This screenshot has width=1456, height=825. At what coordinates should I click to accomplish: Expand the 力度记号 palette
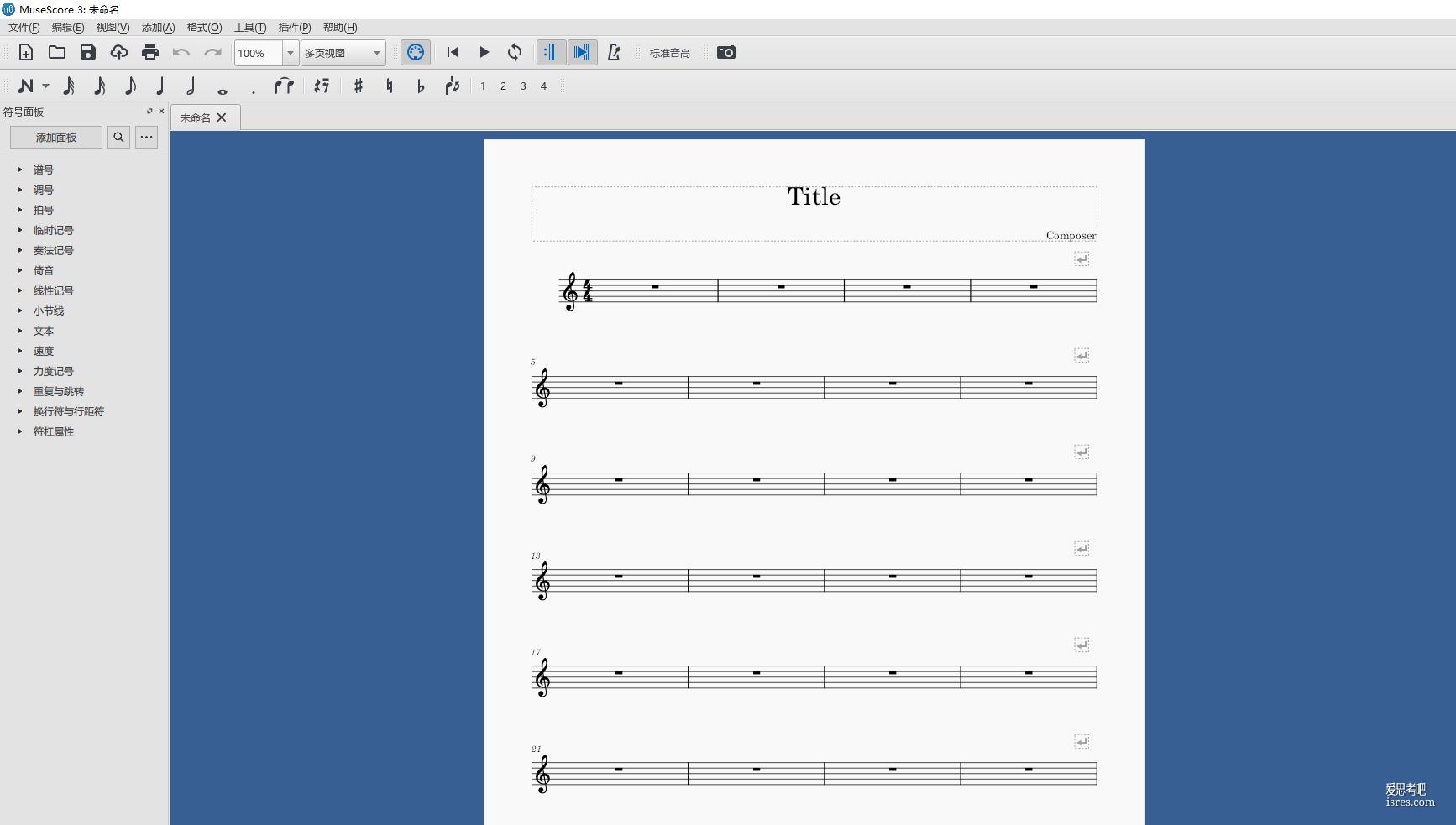click(x=20, y=371)
